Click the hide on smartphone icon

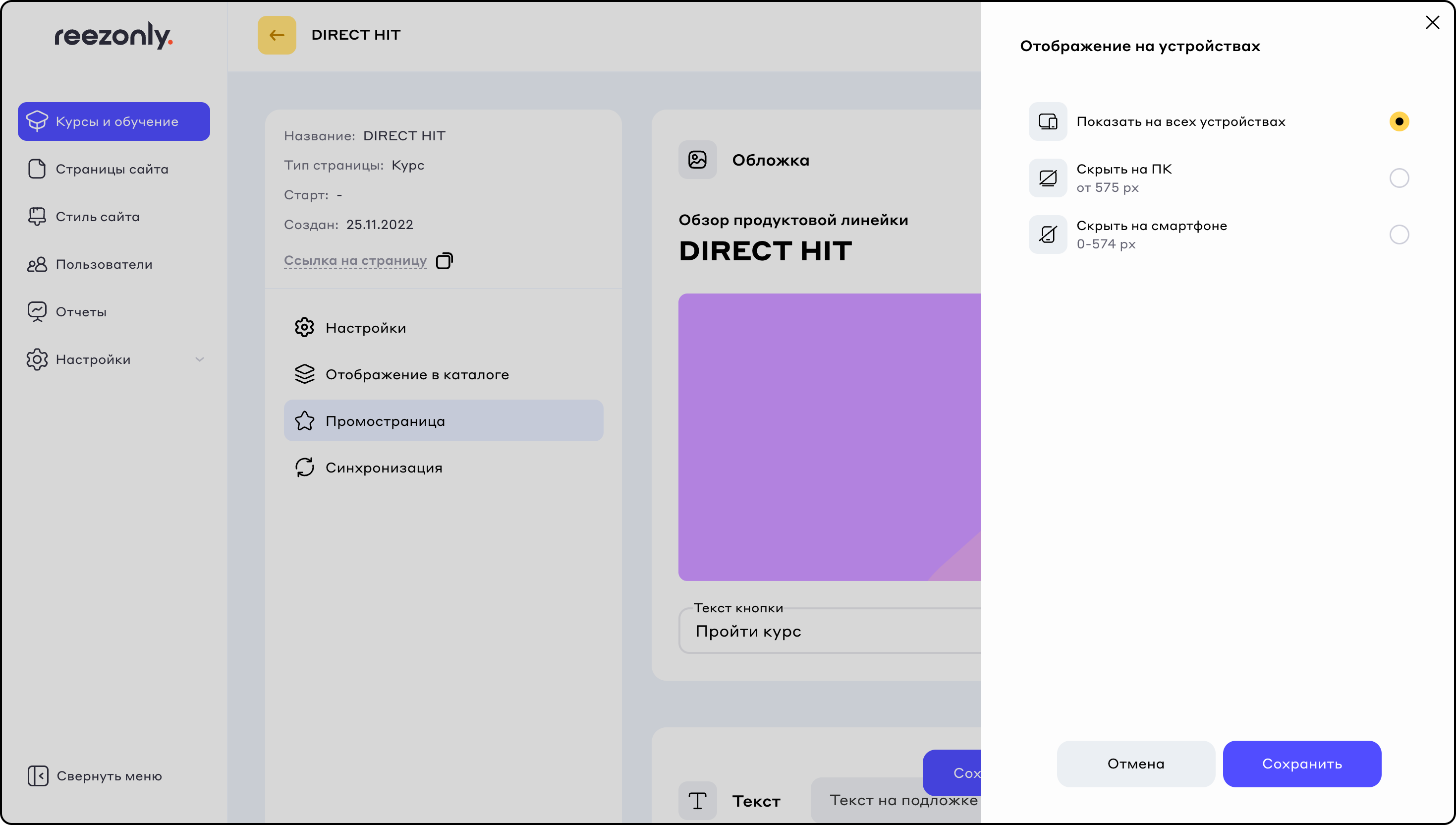pyautogui.click(x=1047, y=235)
